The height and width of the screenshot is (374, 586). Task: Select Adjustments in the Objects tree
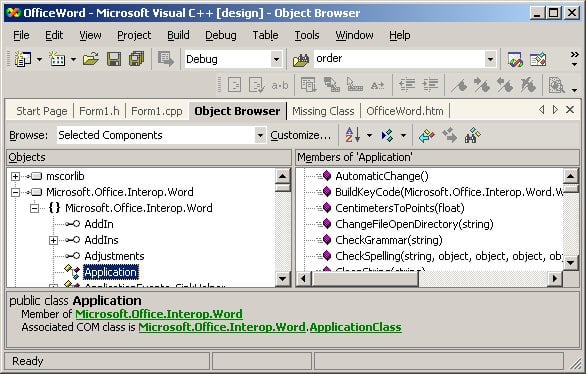tap(114, 256)
